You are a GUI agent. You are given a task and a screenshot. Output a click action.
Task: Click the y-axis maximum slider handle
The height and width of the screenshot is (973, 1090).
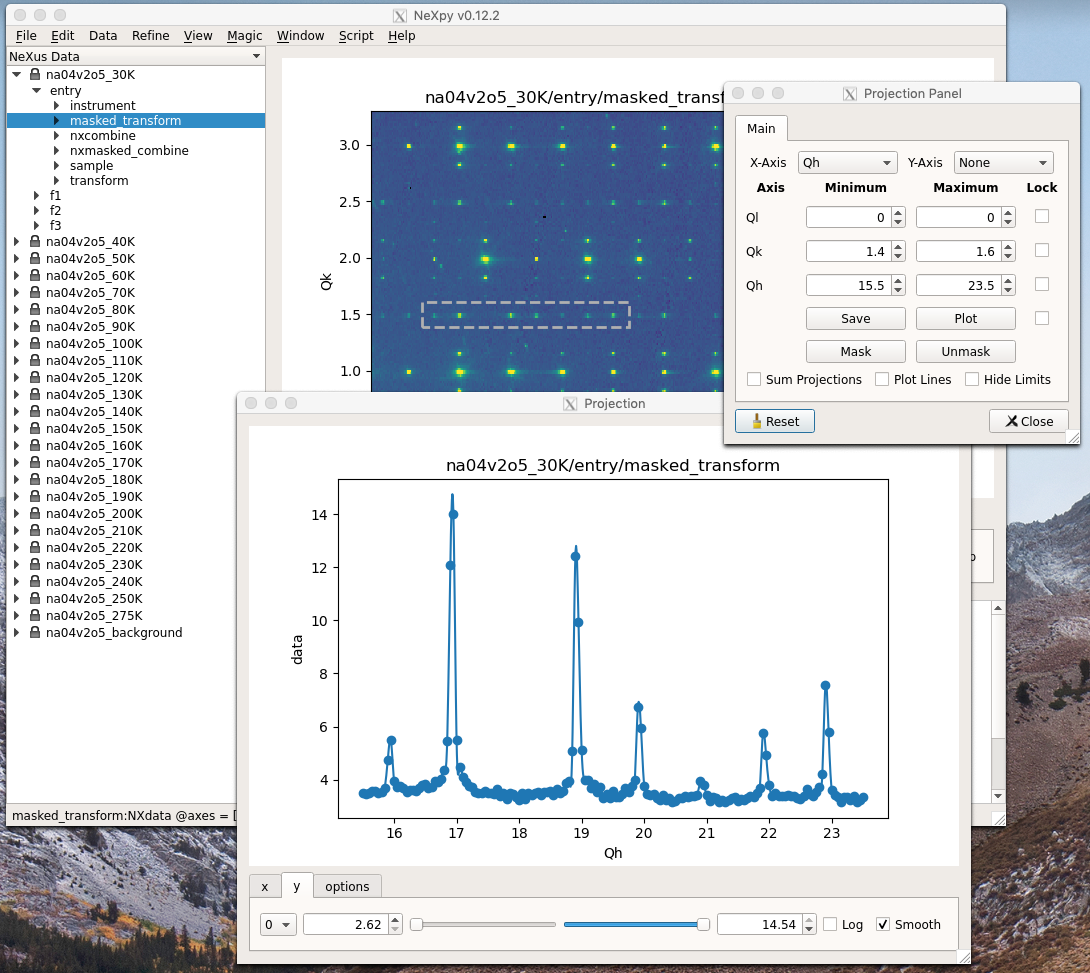pyautogui.click(x=703, y=925)
